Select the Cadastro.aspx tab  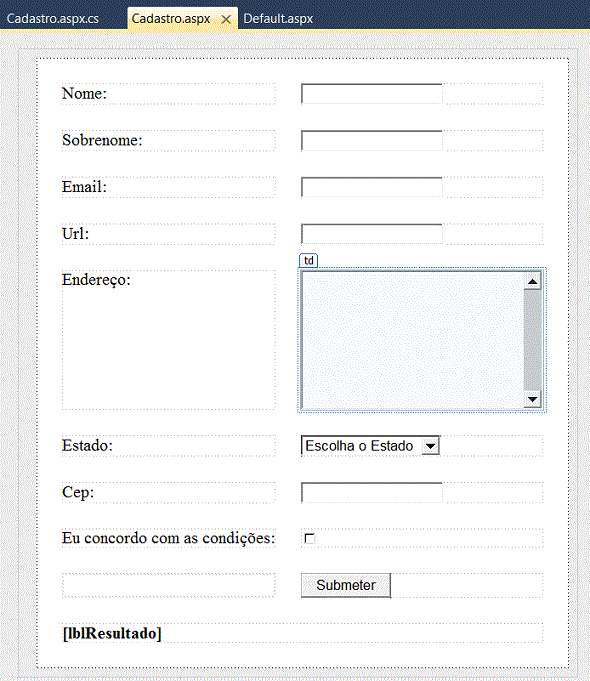[x=171, y=19]
